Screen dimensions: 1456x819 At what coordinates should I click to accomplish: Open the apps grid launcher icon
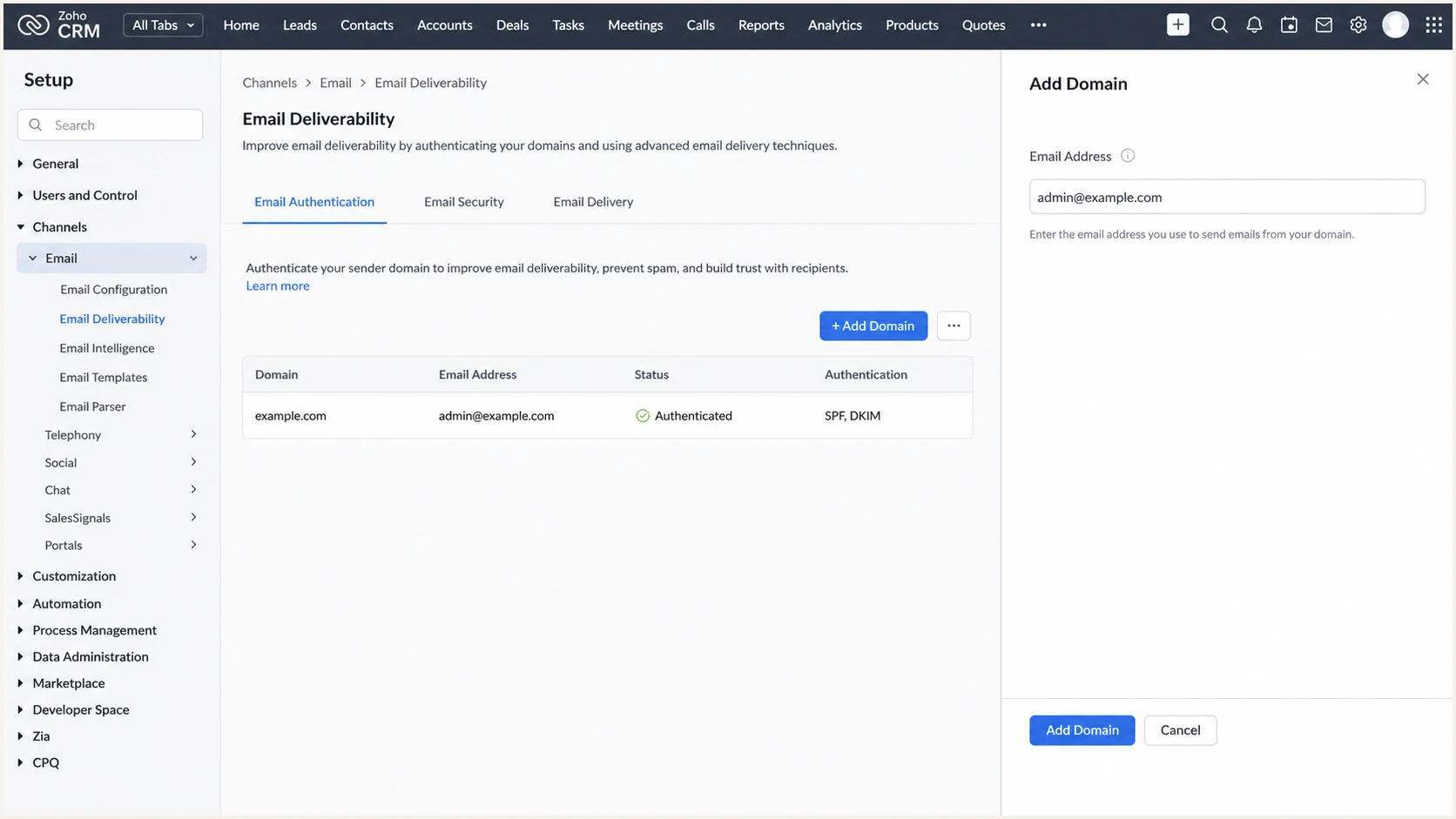[1433, 25]
